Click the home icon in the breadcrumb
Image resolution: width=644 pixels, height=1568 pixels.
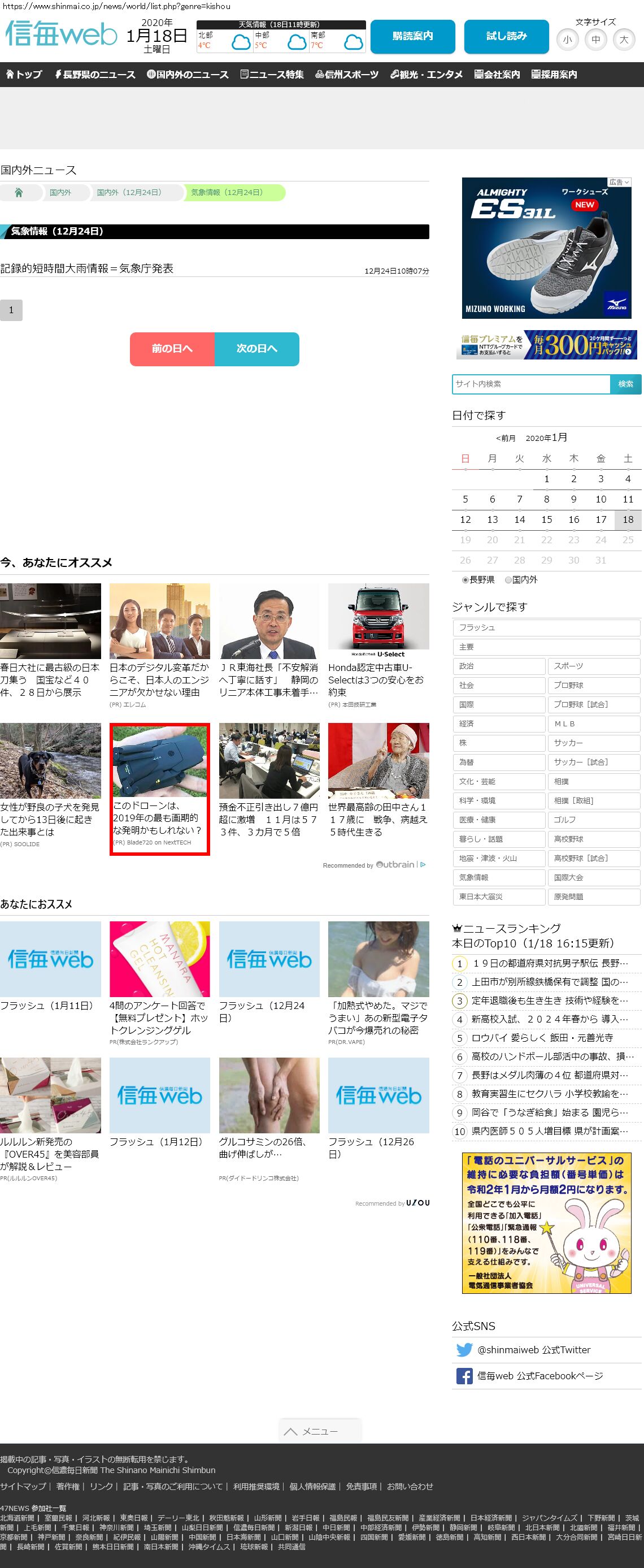[x=19, y=192]
